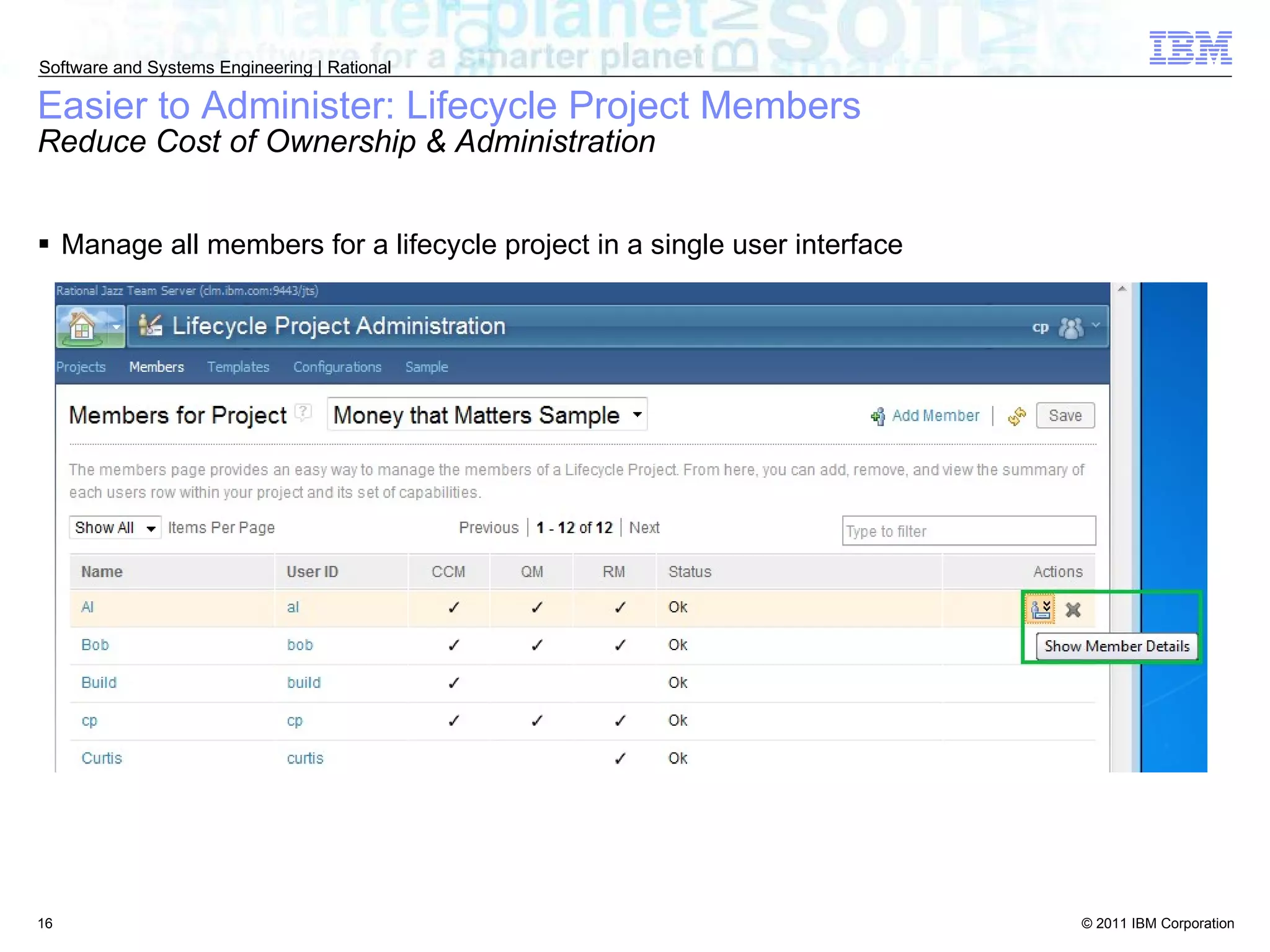The width and height of the screenshot is (1270, 952).
Task: Open member cp in the Name column
Action: pyautogui.click(x=89, y=721)
